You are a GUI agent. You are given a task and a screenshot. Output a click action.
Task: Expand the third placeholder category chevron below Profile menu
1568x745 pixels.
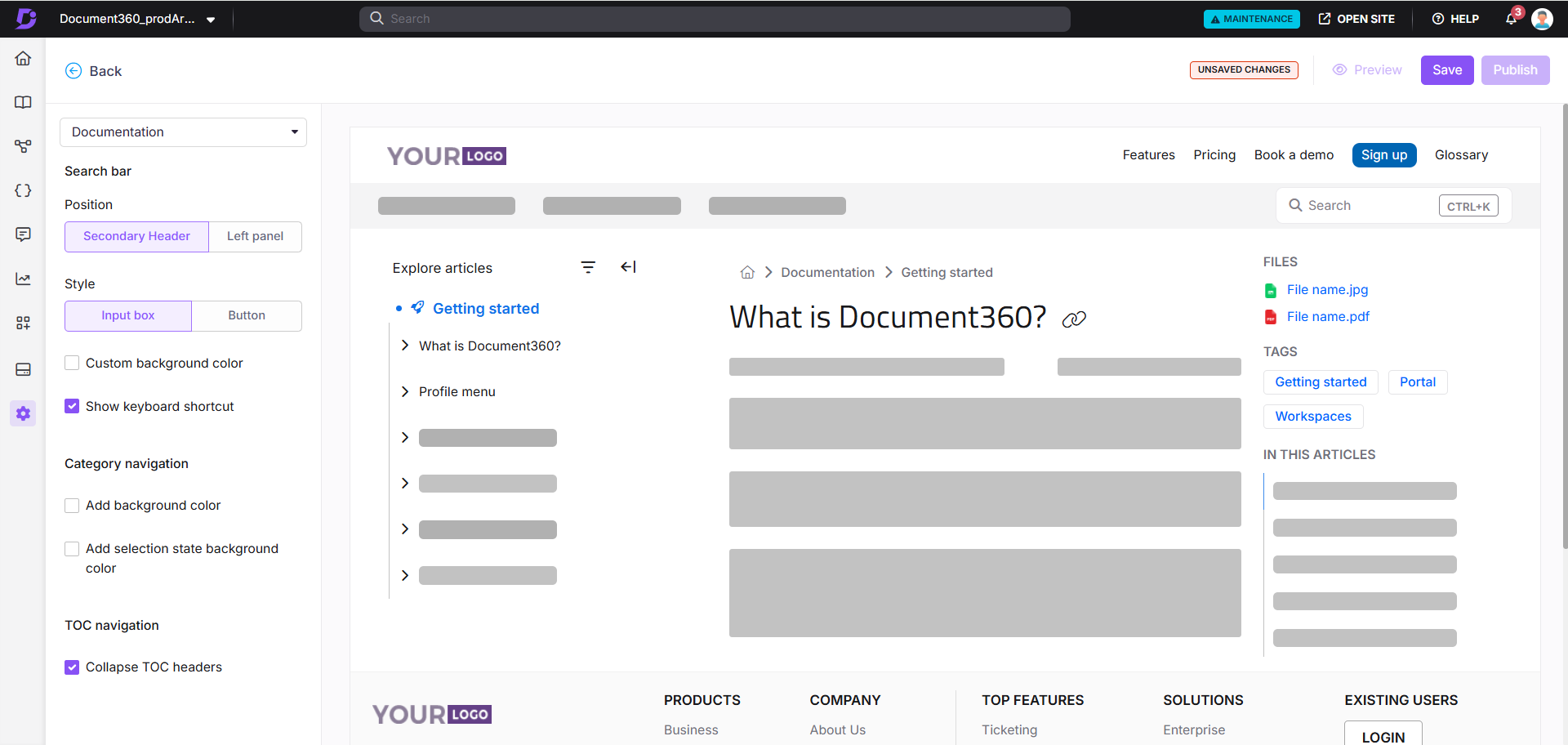[405, 529]
